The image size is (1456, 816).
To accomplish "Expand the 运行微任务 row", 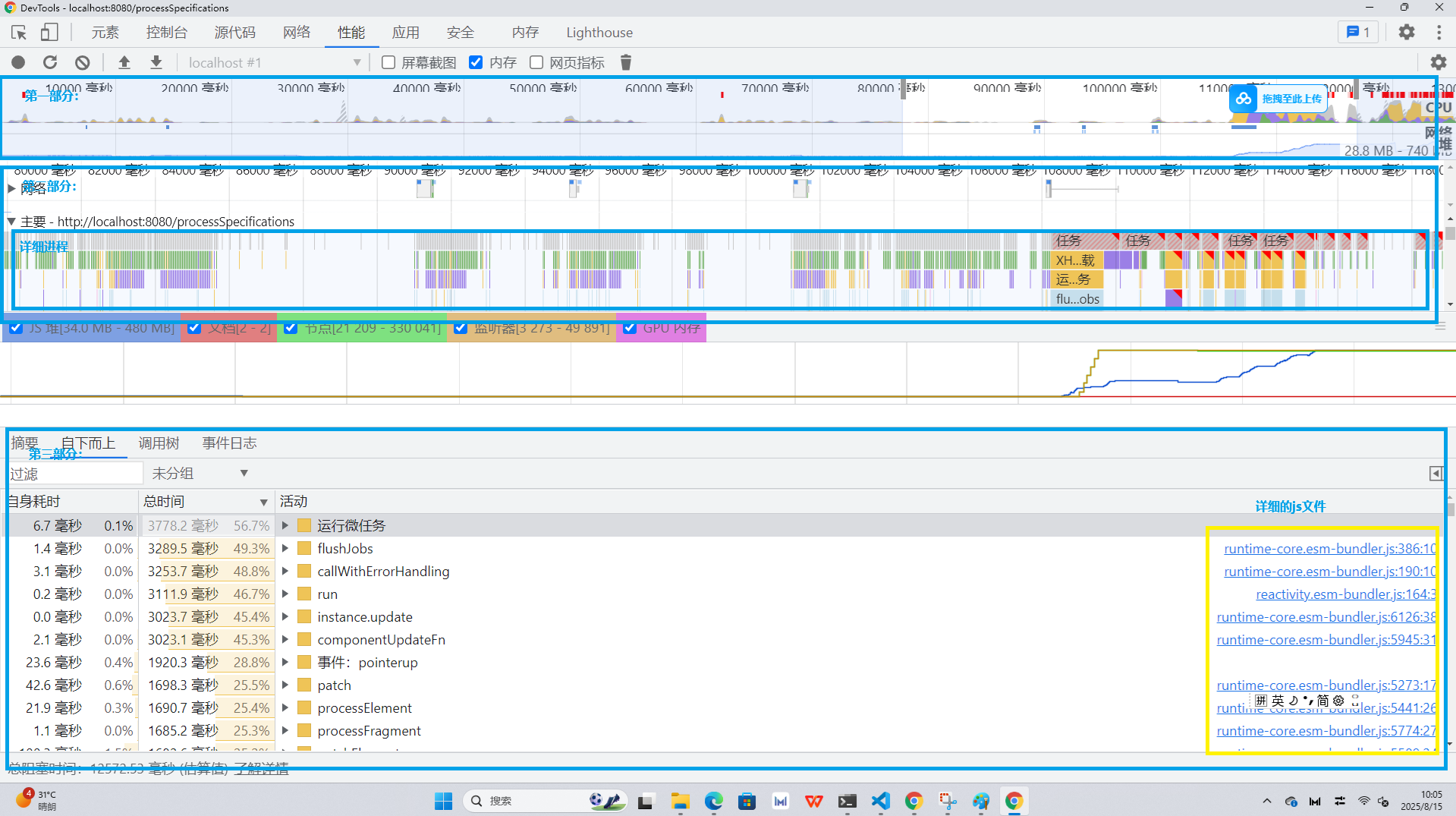I will tap(285, 525).
